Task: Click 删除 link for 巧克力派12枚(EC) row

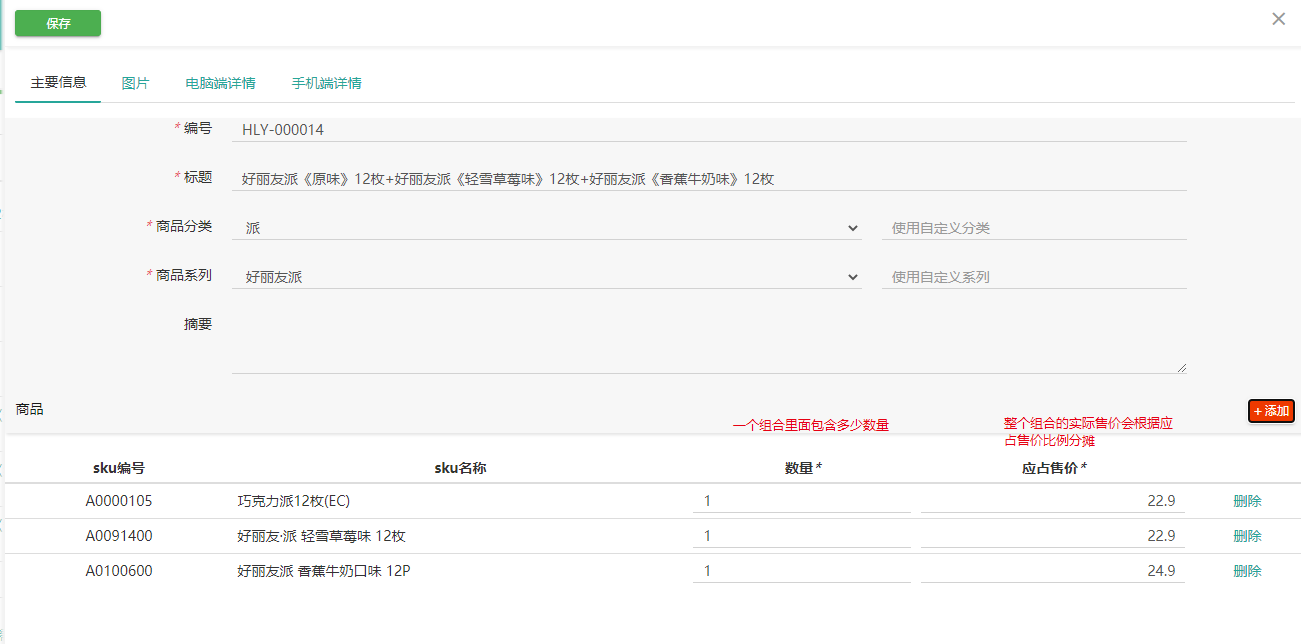Action: [1247, 501]
